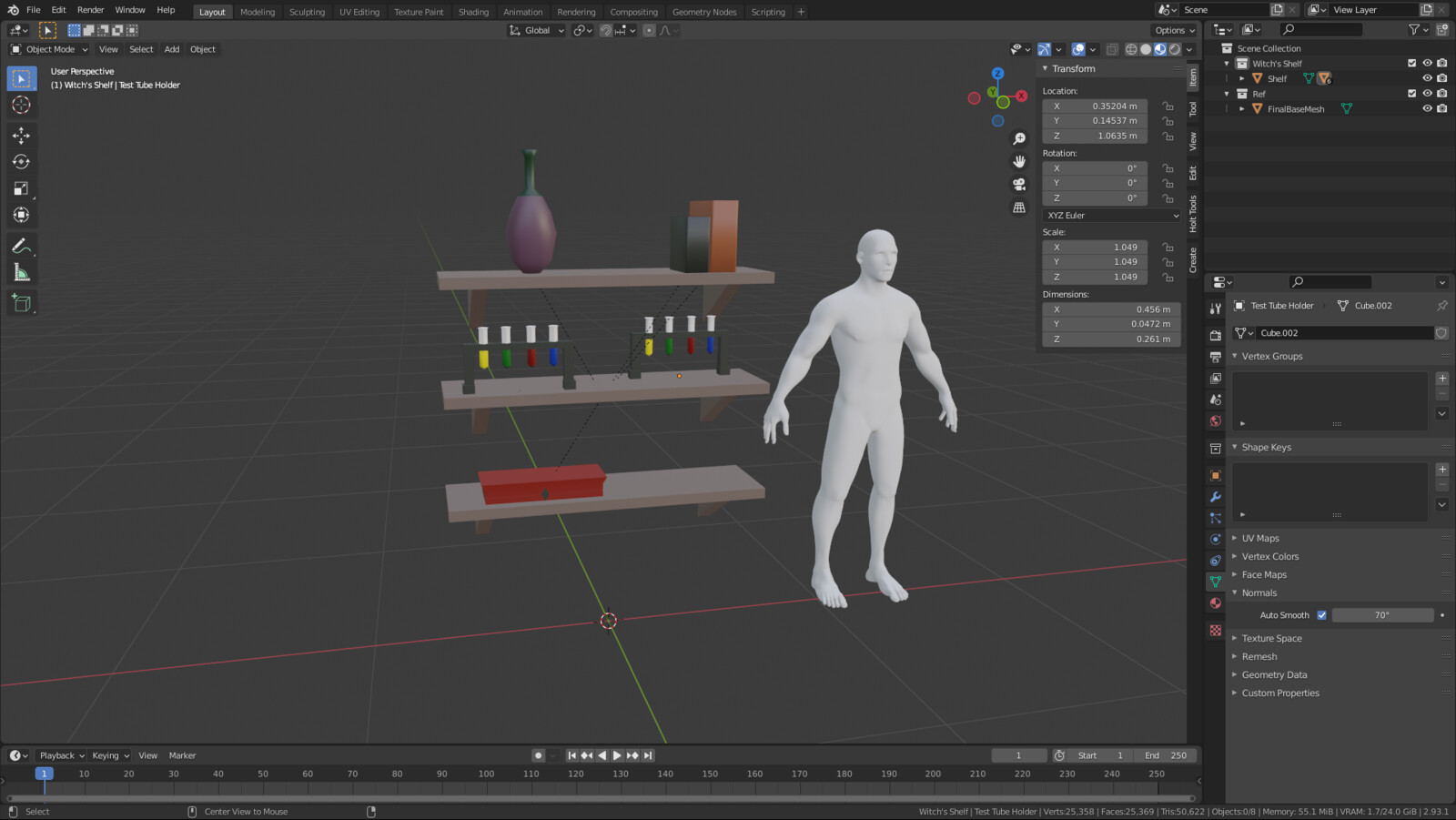This screenshot has width=1456, height=820.
Task: Toggle lock on Scale Z
Action: [1168, 277]
